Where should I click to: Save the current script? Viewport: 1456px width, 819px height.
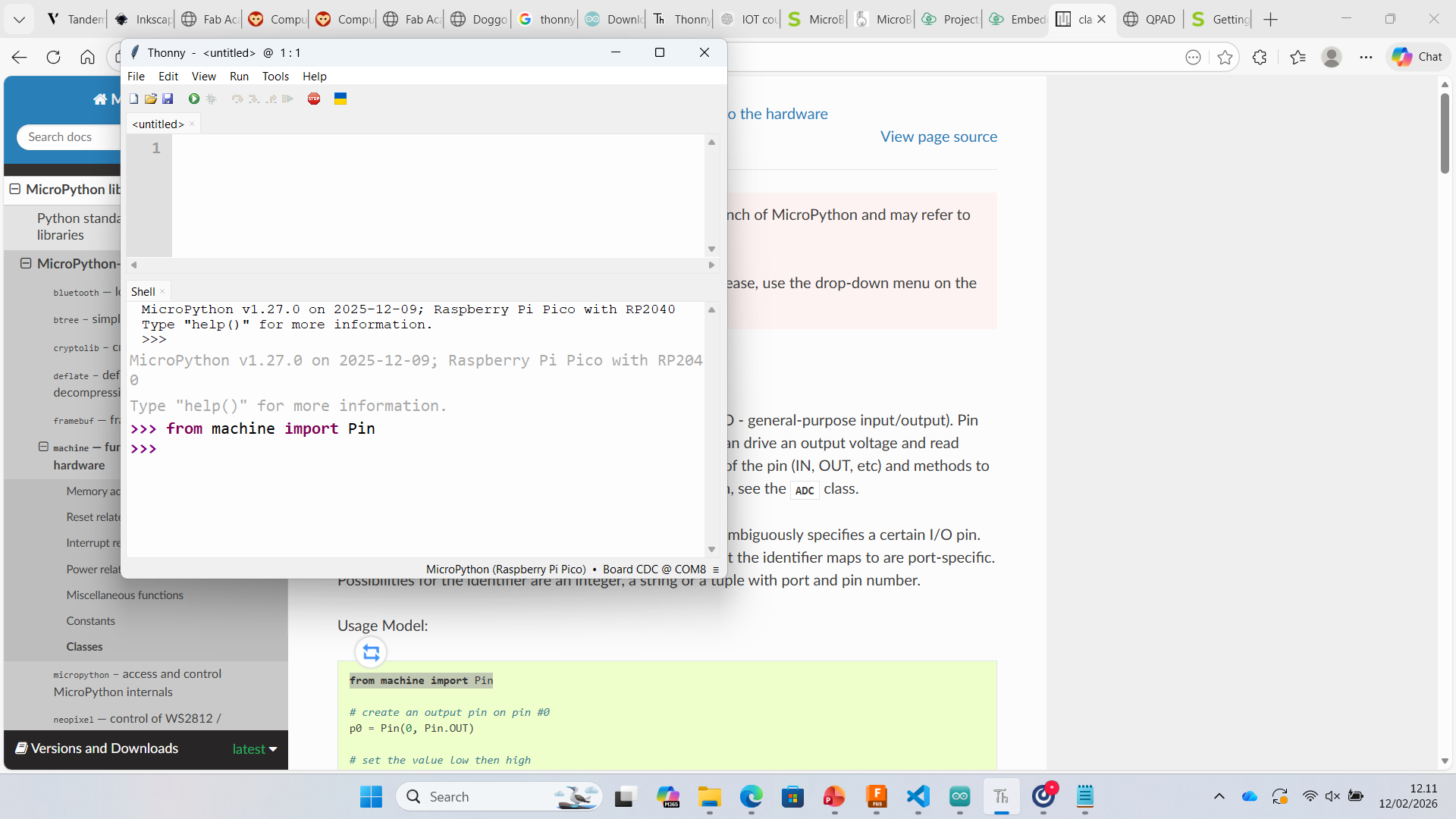(168, 99)
